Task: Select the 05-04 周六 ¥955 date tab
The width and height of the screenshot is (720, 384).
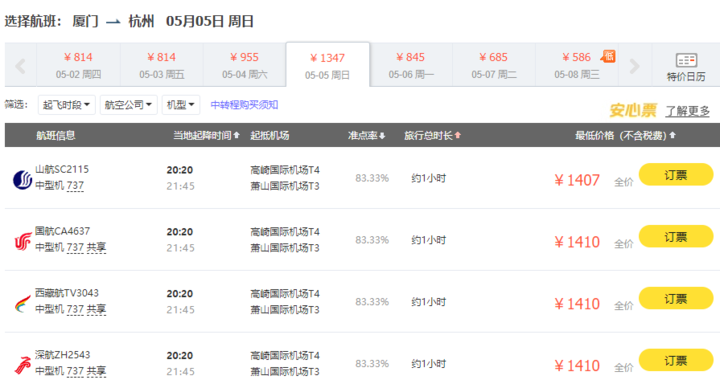Action: click(245, 65)
